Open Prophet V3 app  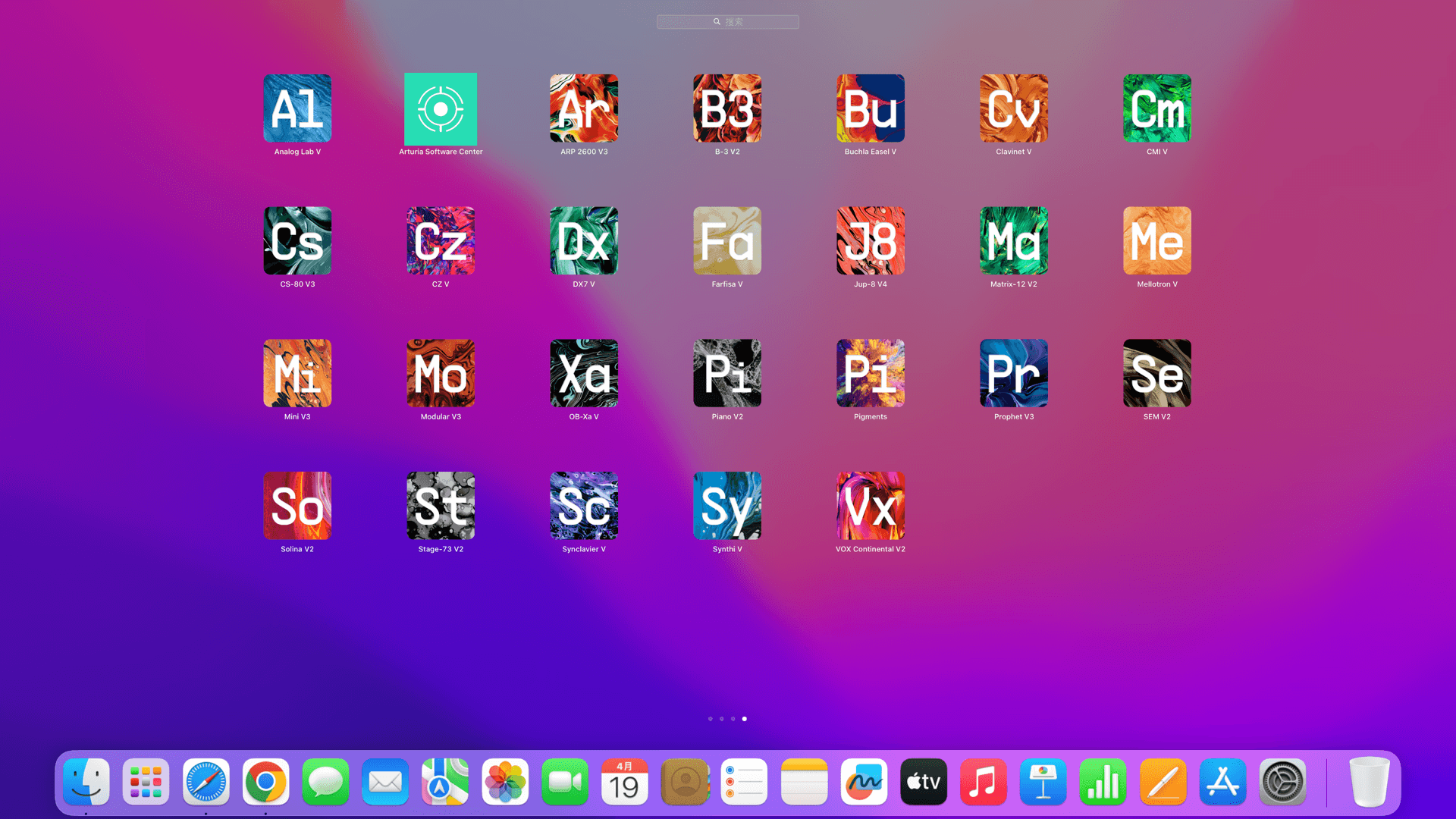pos(1014,373)
